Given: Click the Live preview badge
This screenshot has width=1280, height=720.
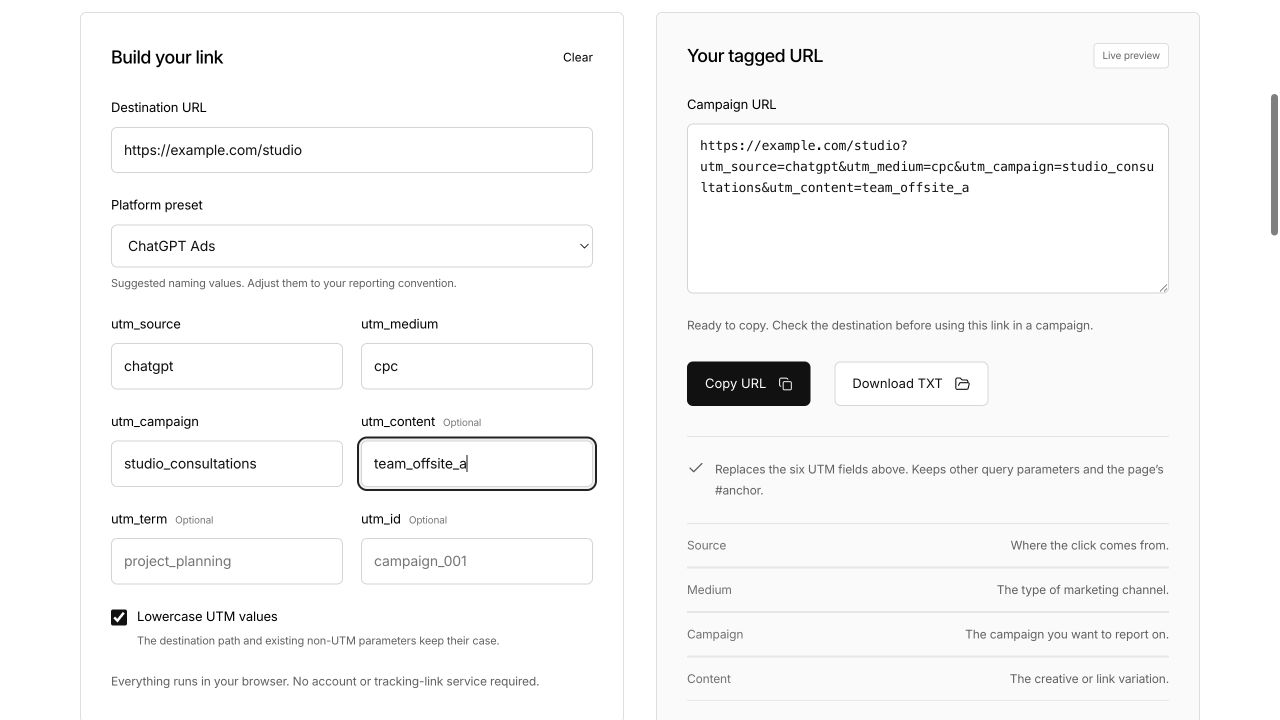Looking at the screenshot, I should 1131,56.
